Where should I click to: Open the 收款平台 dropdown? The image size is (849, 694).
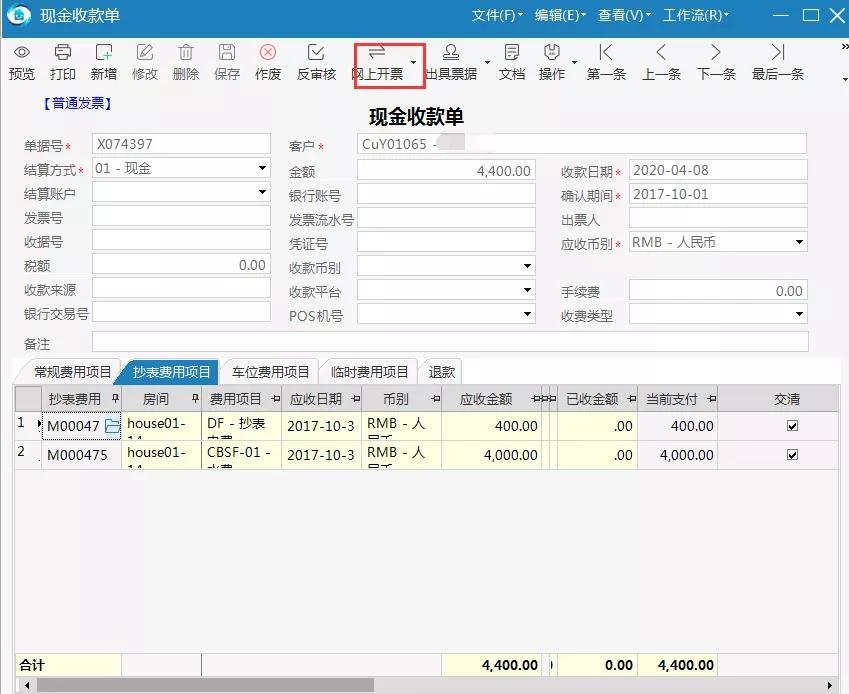[x=527, y=290]
